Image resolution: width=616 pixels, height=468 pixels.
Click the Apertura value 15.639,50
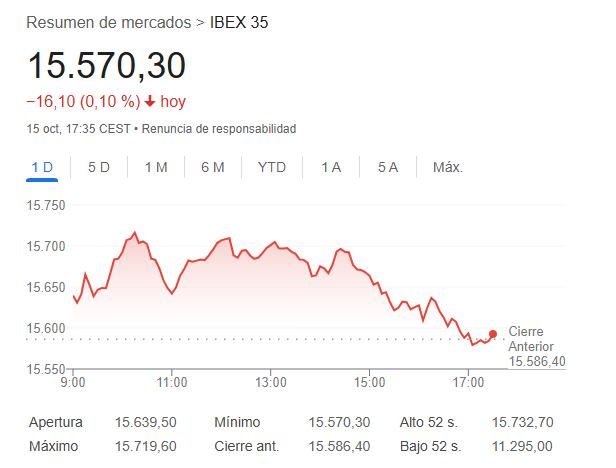[x=147, y=423]
